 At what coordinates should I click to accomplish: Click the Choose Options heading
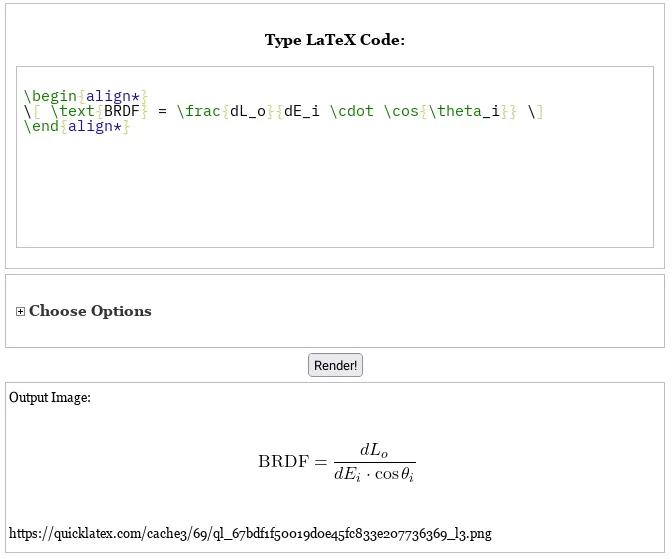pos(90,311)
